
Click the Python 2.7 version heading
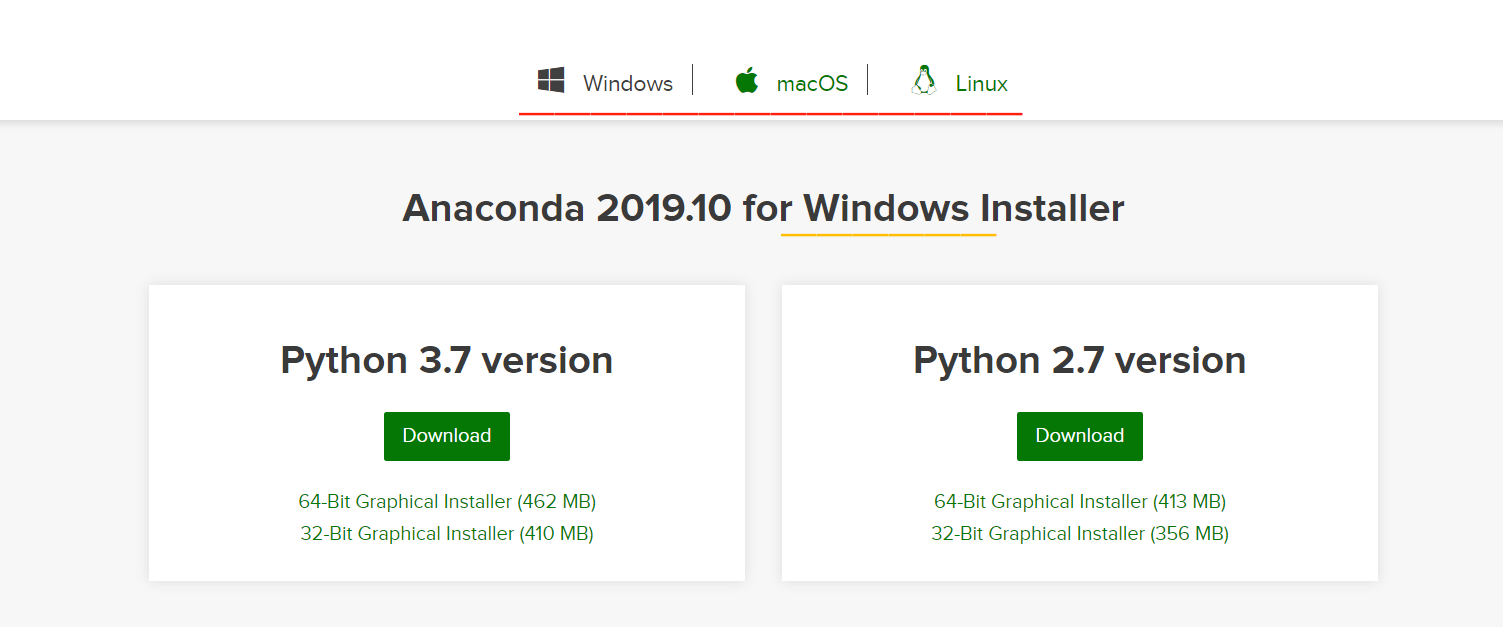[1079, 360]
